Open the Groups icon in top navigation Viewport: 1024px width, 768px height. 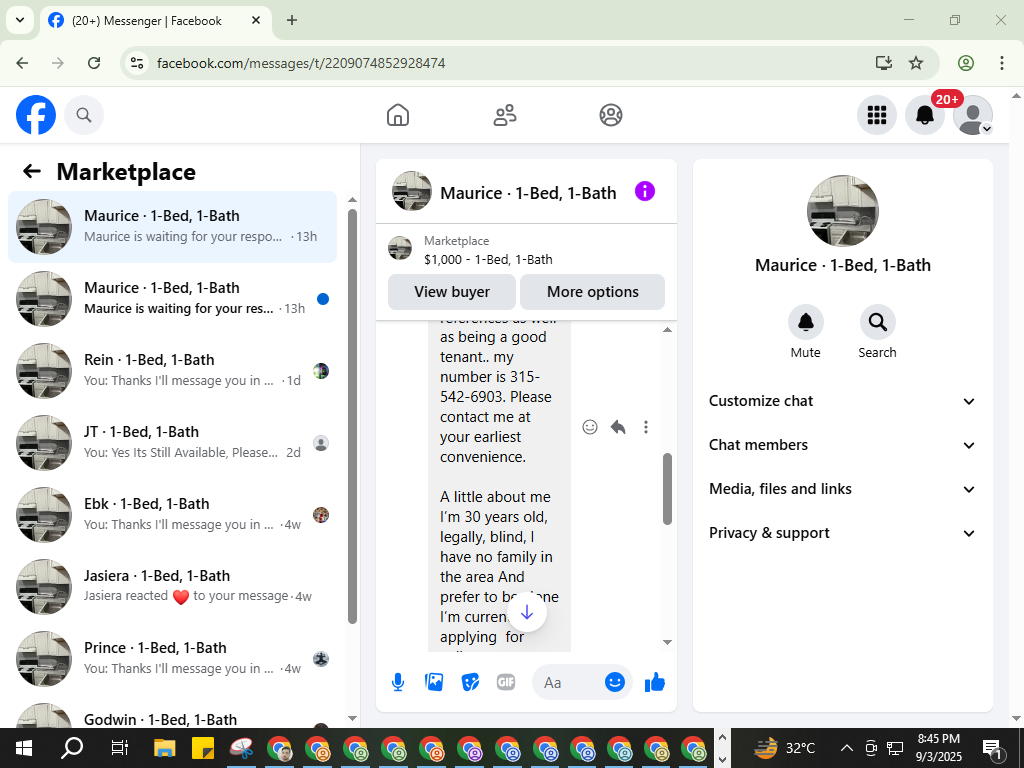pos(611,115)
